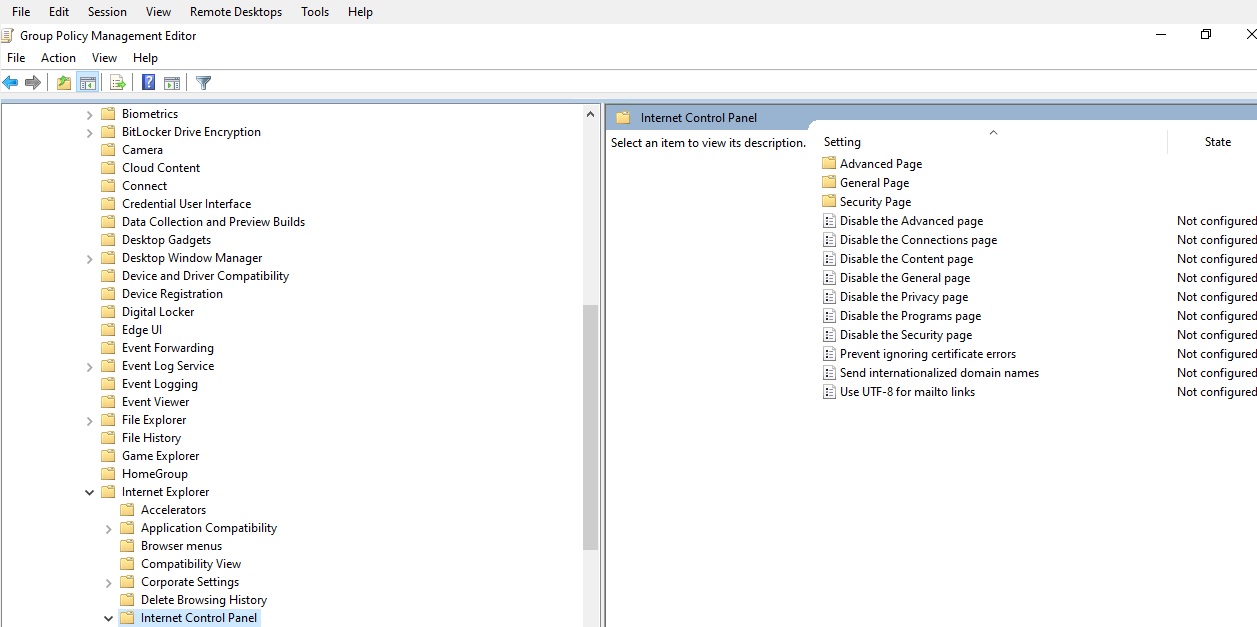Click the Filter funnel icon
Screen dimensions: 1257x627
pos(203,83)
